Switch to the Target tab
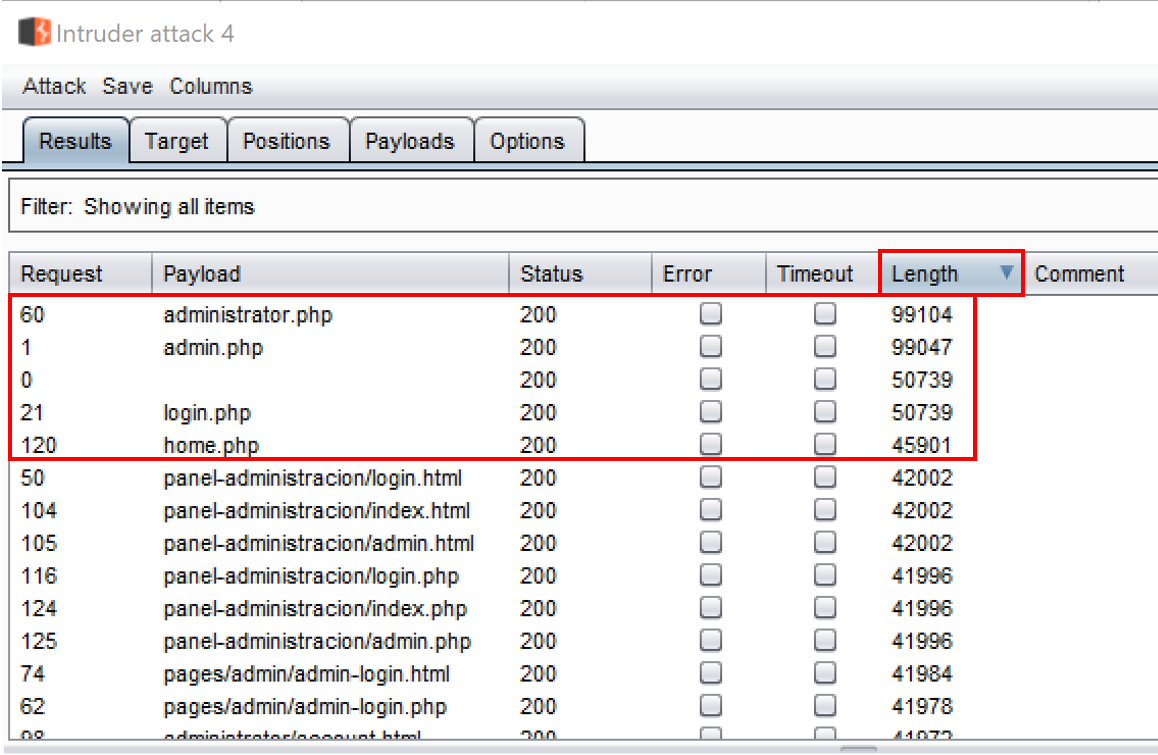This screenshot has height=755, width=1158. coord(177,141)
